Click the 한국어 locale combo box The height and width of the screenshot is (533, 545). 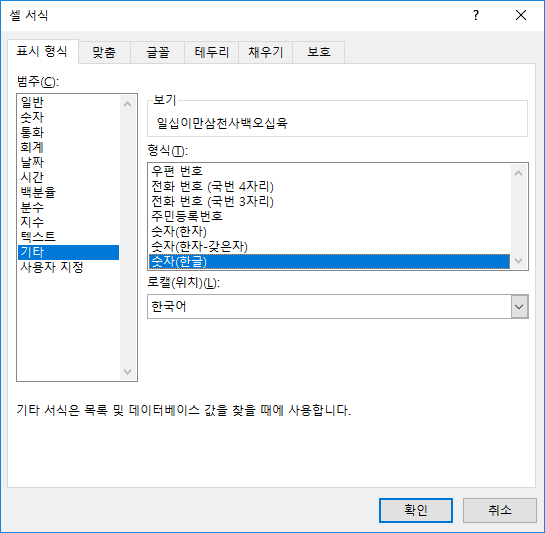coord(337,307)
